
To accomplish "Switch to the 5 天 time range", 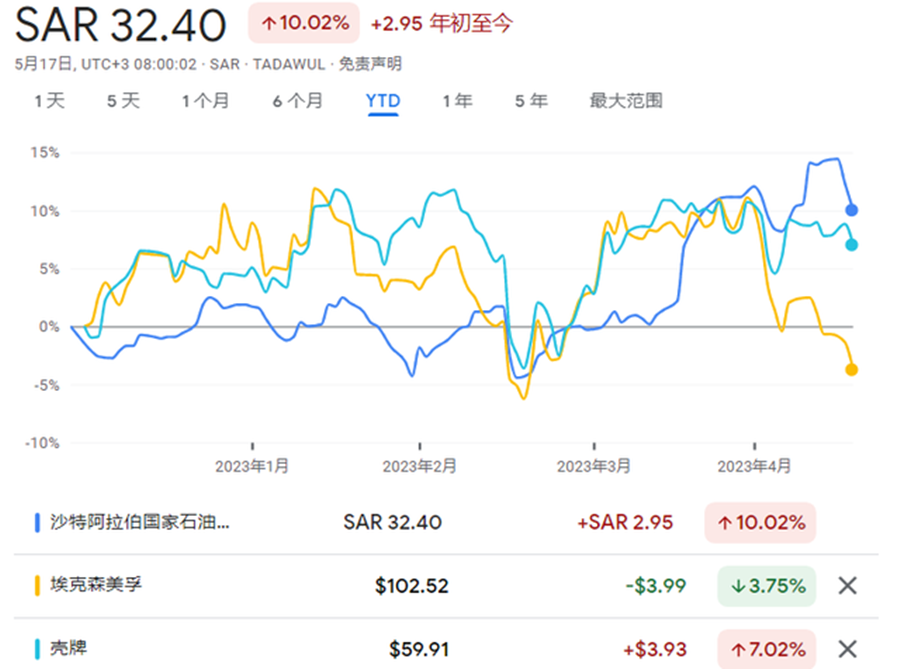I will [123, 101].
